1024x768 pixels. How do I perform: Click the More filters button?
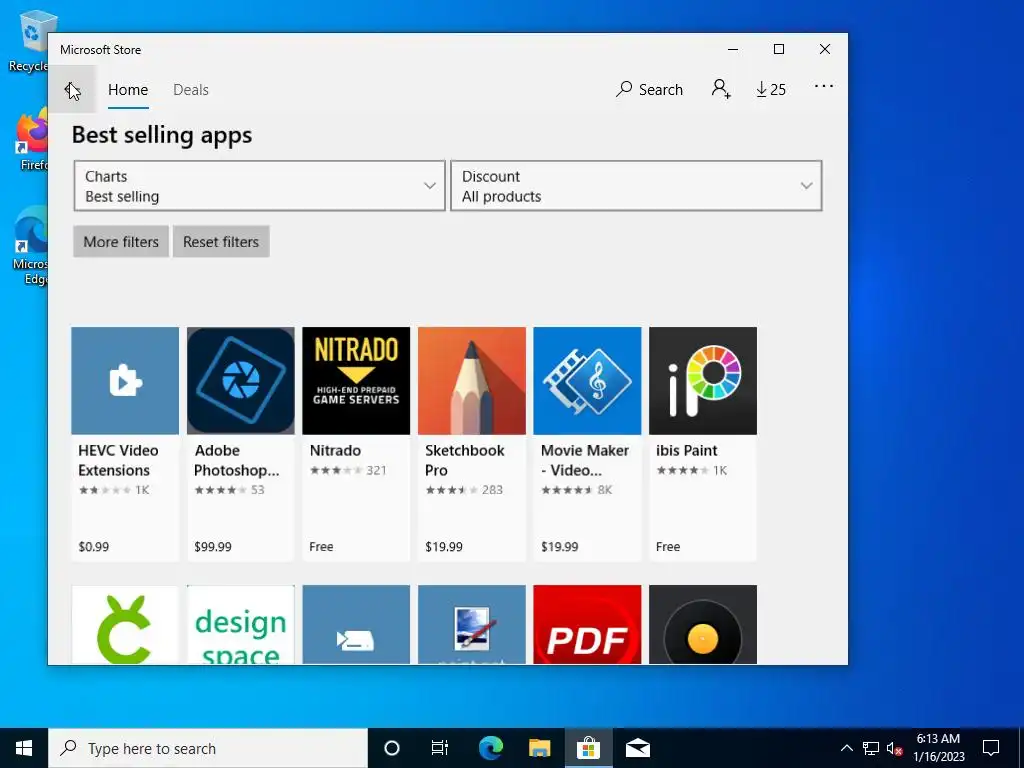(121, 242)
